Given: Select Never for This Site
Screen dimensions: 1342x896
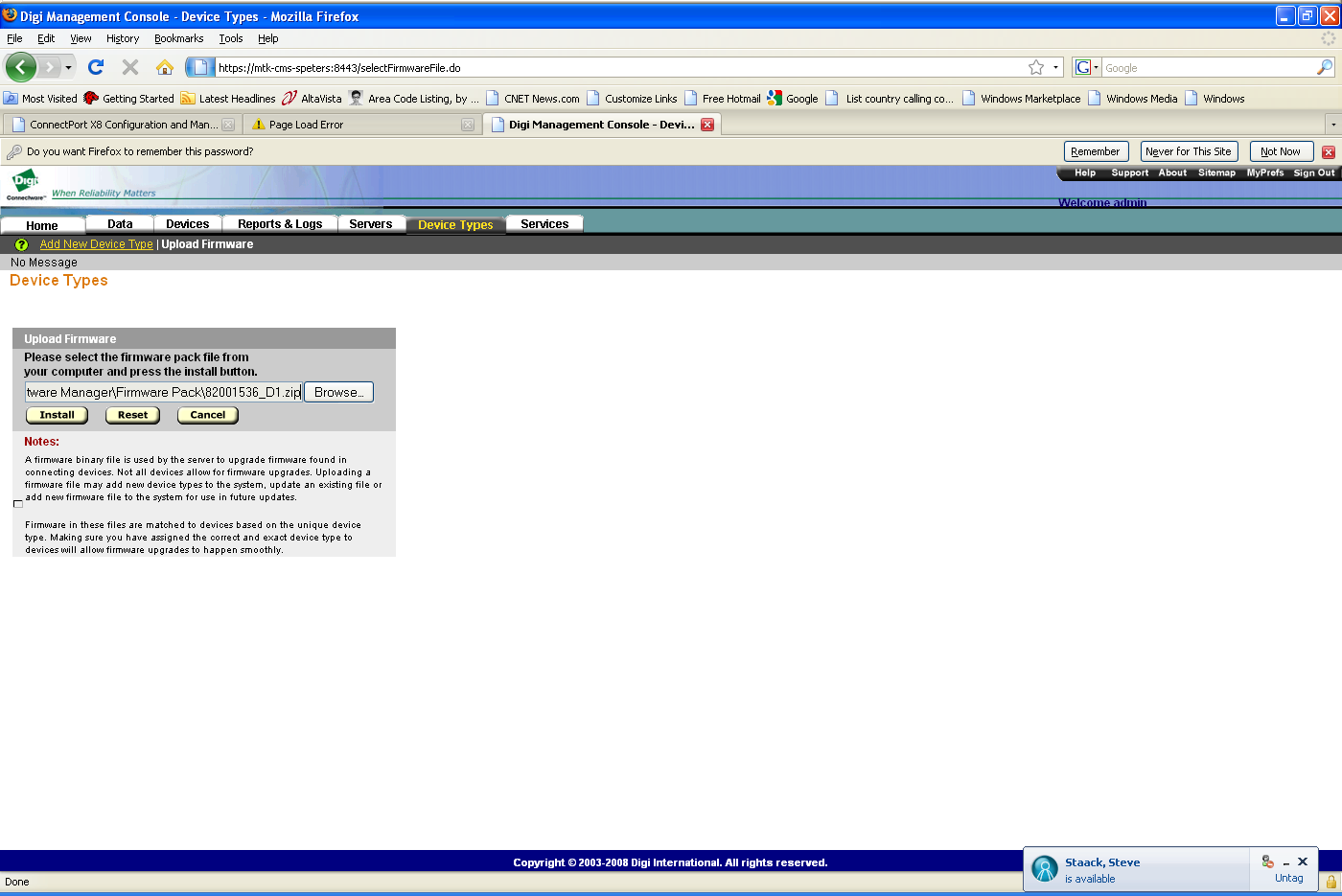Looking at the screenshot, I should click(x=1189, y=151).
